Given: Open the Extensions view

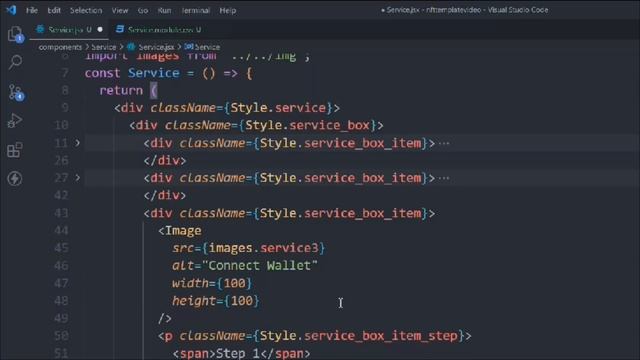Looking at the screenshot, I should point(15,150).
